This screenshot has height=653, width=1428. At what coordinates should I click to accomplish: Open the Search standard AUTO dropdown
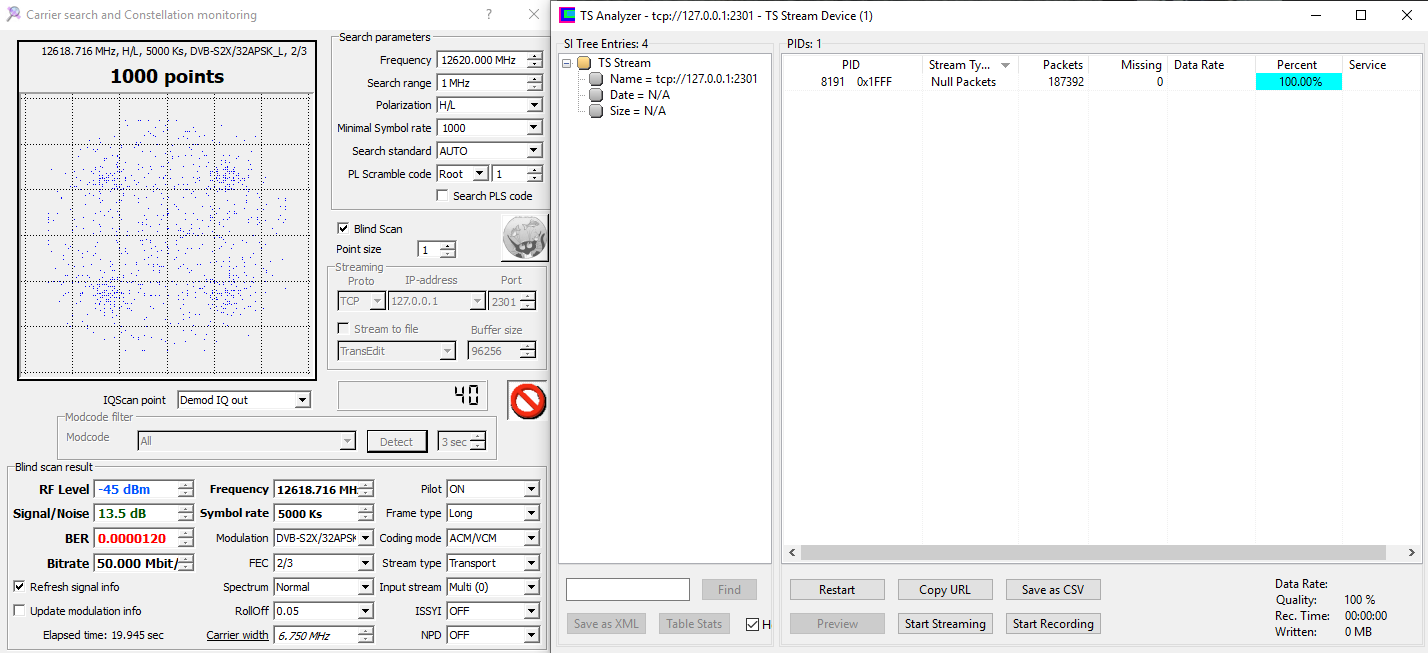(x=534, y=151)
